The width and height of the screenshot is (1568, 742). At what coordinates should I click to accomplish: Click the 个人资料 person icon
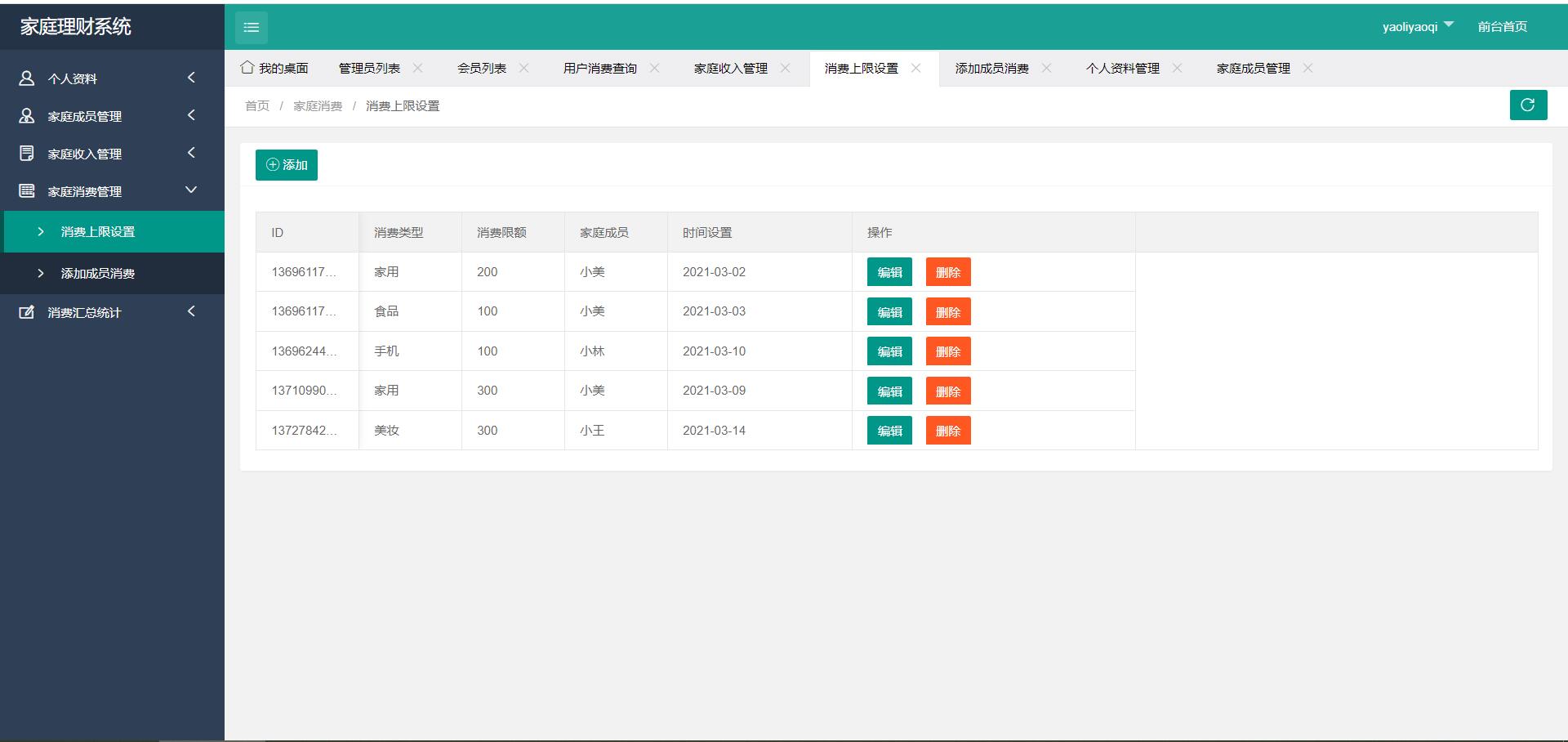27,78
